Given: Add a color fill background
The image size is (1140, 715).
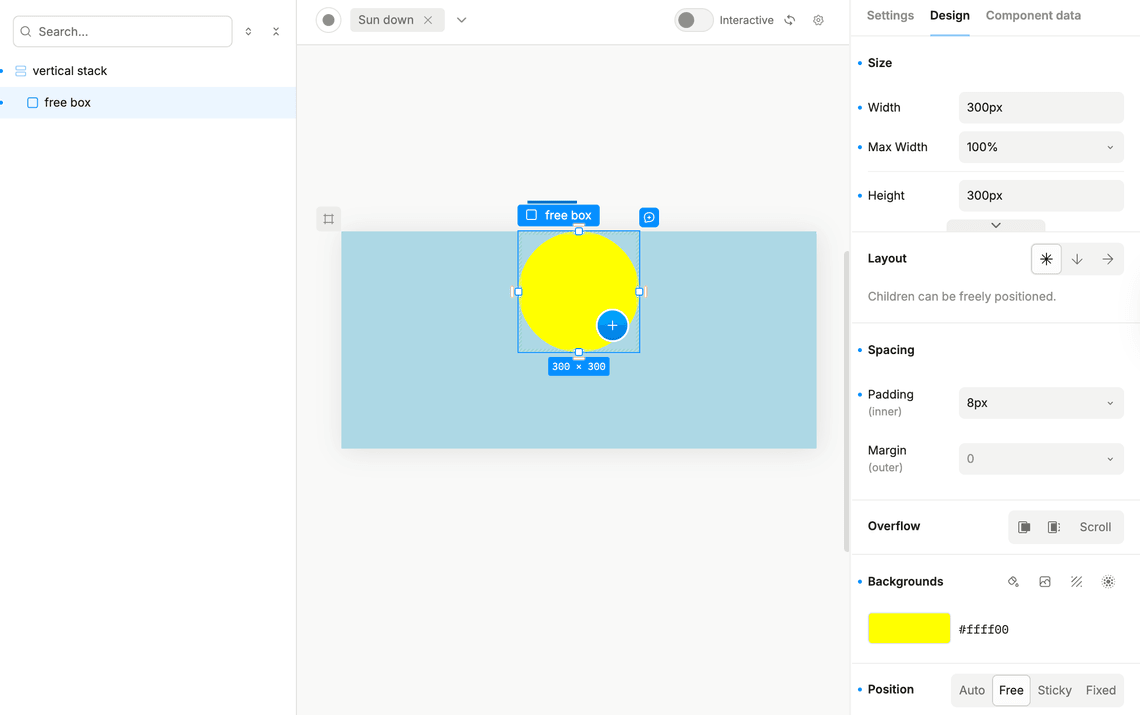Looking at the screenshot, I should [1013, 582].
